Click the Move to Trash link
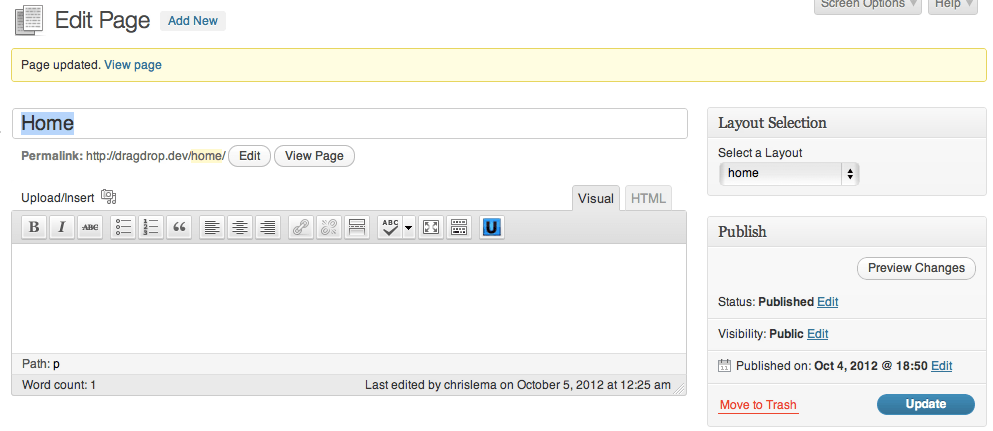Screen dimensions: 993x431 coord(758,405)
